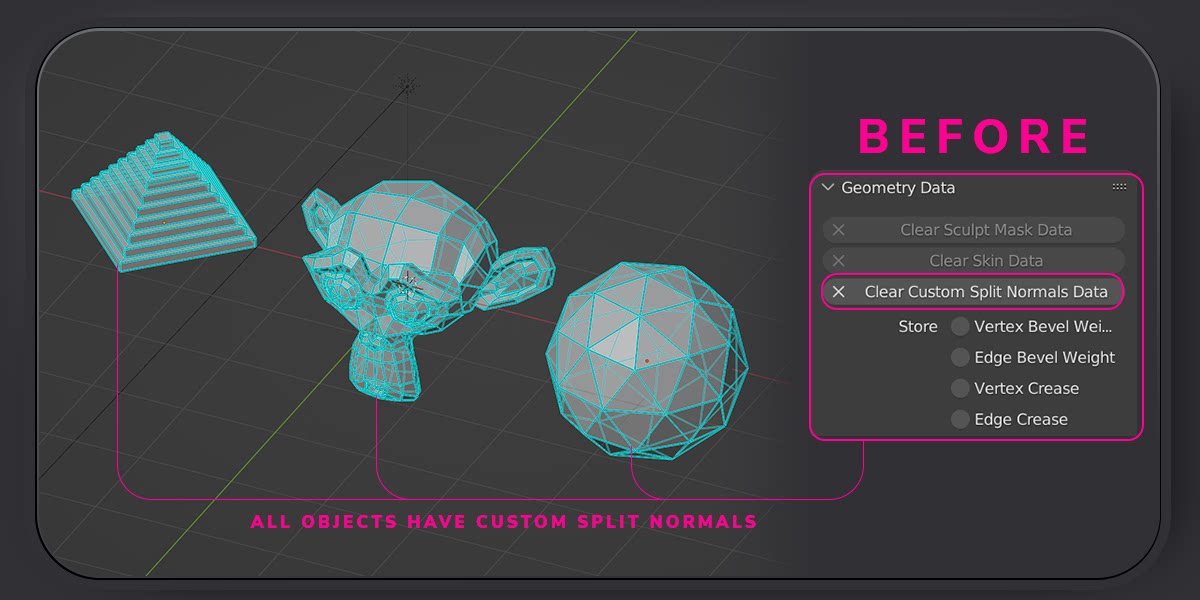
Task: Click X icon beside Clear Skin Data
Action: 839,261
